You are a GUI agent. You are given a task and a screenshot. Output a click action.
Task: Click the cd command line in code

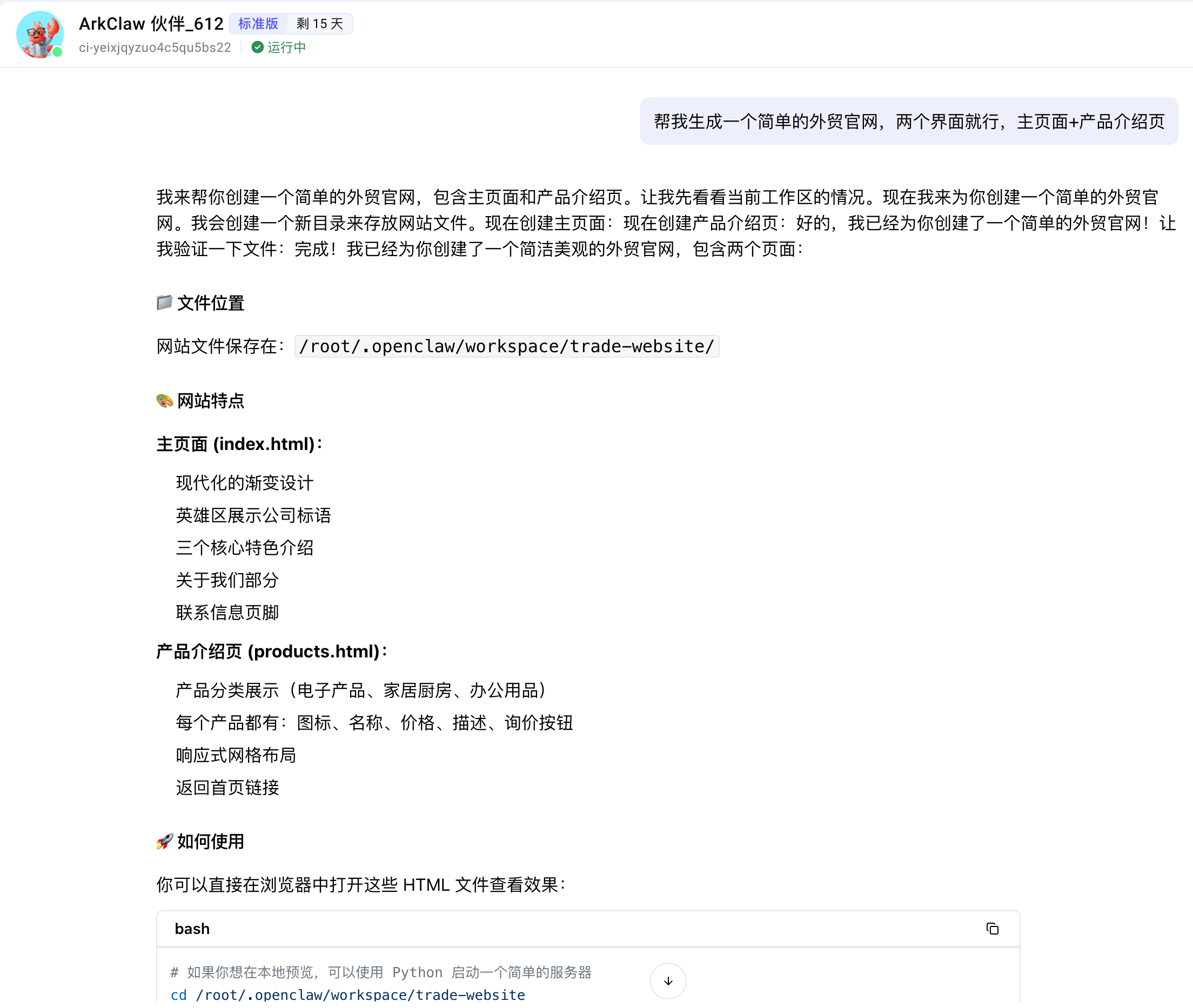pos(347,994)
